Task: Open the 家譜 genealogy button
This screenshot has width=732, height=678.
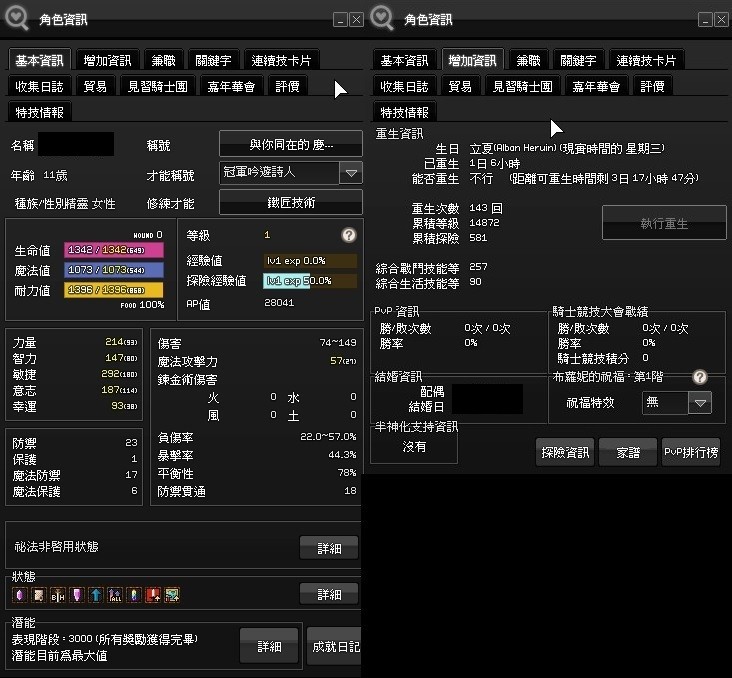Action: coord(628,452)
